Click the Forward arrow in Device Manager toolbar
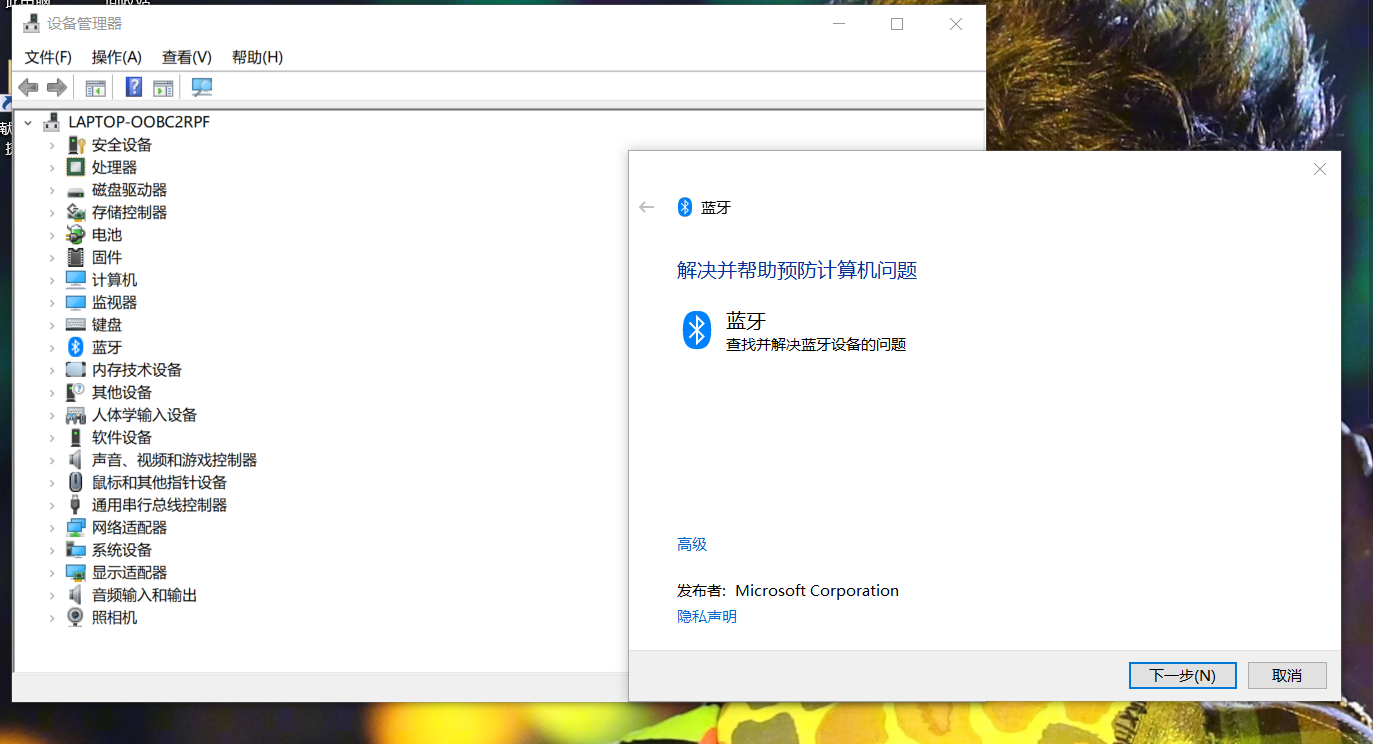 click(56, 88)
